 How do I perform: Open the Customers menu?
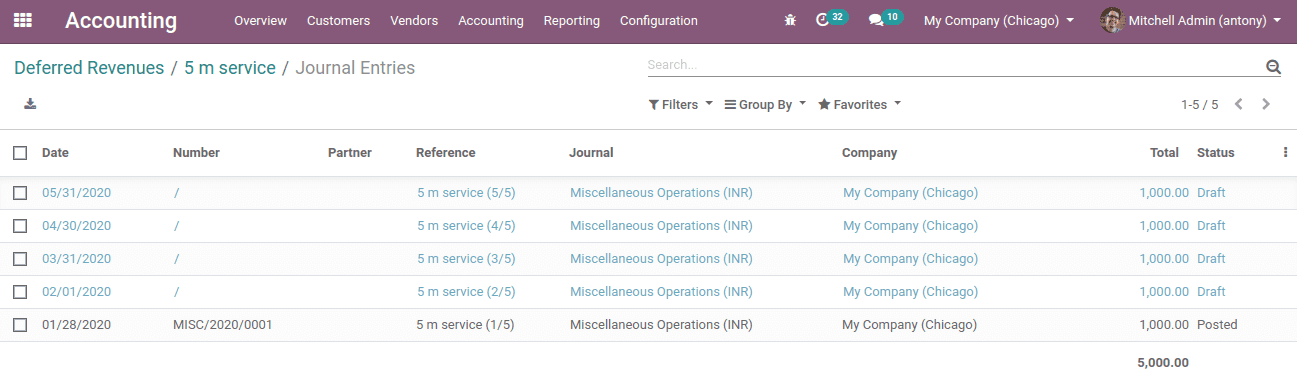(338, 20)
